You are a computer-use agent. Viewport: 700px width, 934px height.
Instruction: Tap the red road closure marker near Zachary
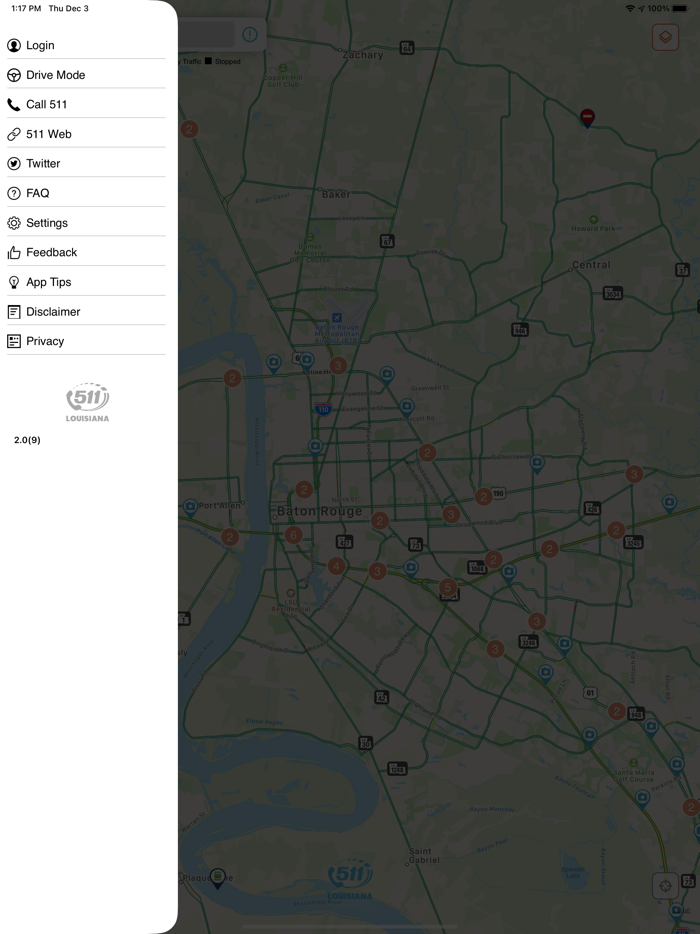coord(588,117)
